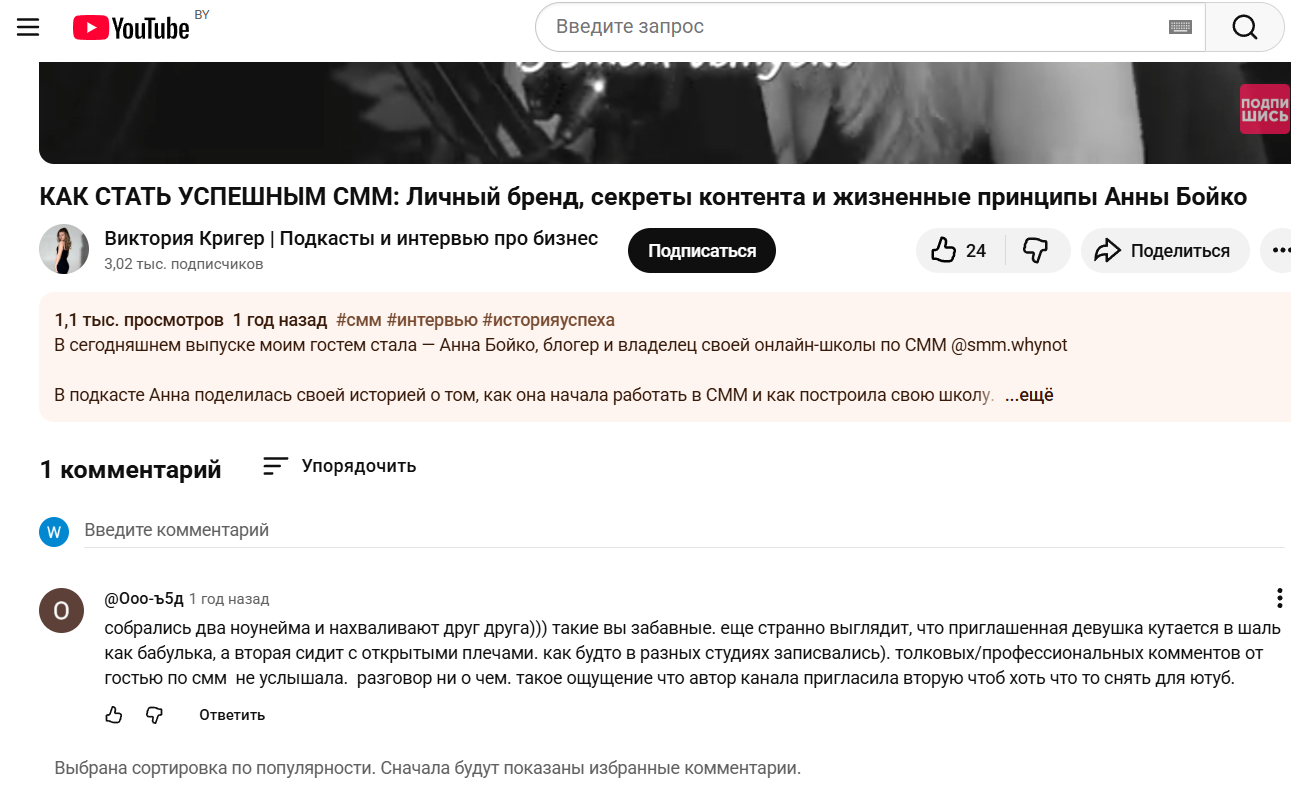Open sharing options via the Поделиться icon
The height and width of the screenshot is (790, 1291).
tap(1164, 250)
